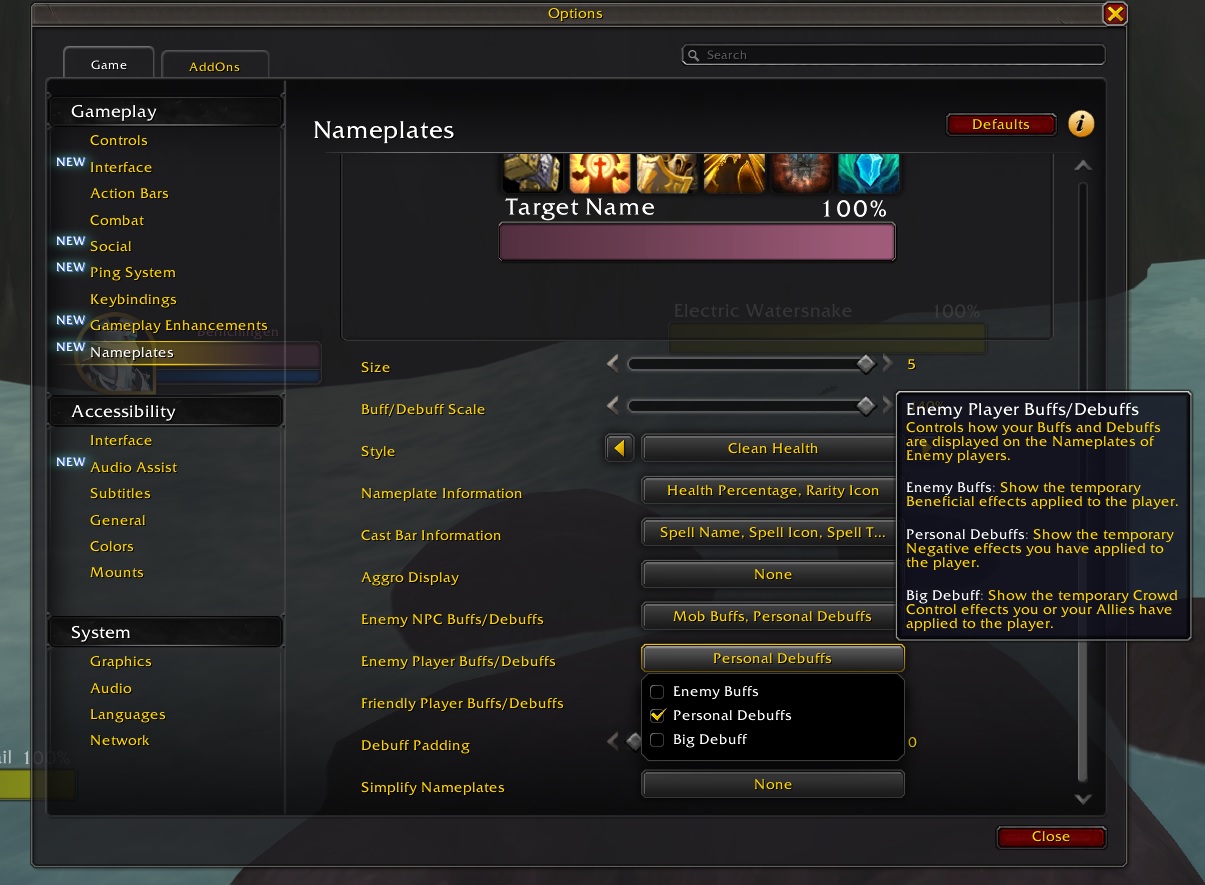Decrease Buff/Debuff Scale with left arrow
This screenshot has height=885, width=1205.
(613, 406)
